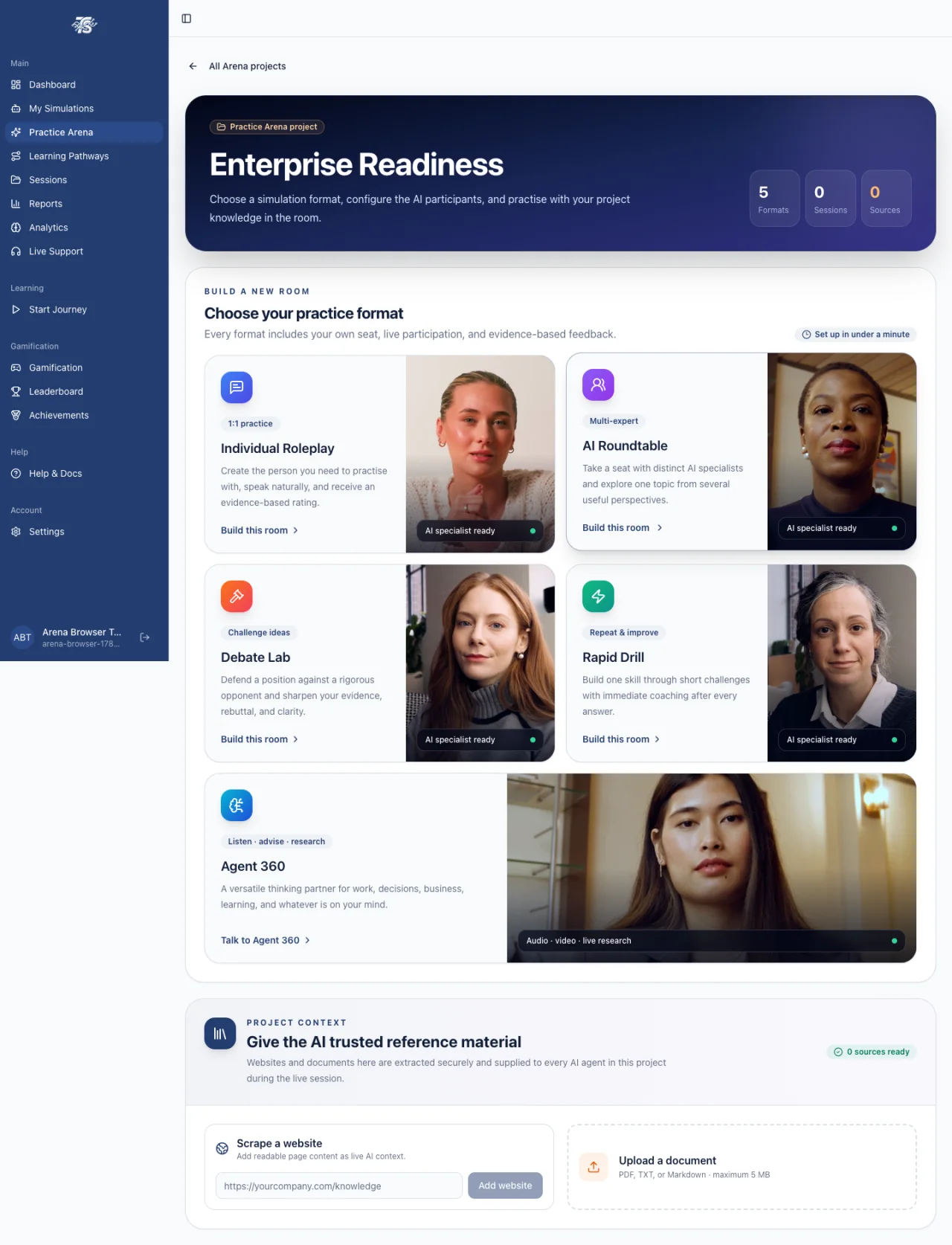Click the Rapid Drill lightning icon
Screen dimensions: 952x1245
coord(598,596)
